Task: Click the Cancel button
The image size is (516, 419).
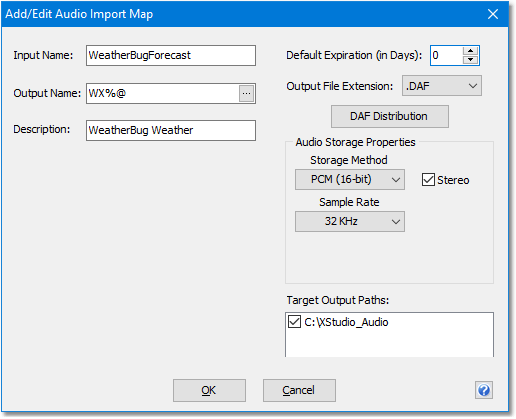Action: pos(299,390)
